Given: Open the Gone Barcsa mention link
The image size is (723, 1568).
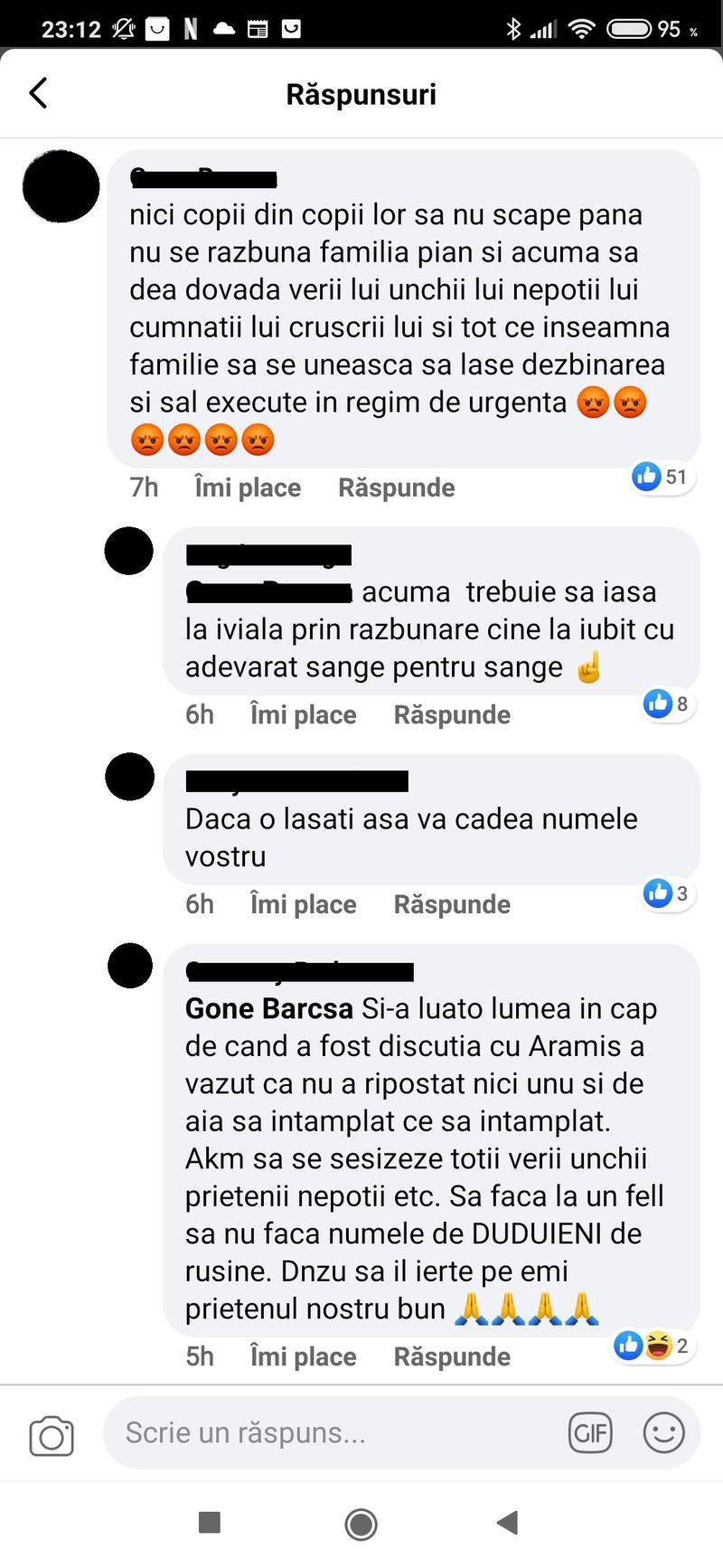Looking at the screenshot, I should coord(269,1008).
